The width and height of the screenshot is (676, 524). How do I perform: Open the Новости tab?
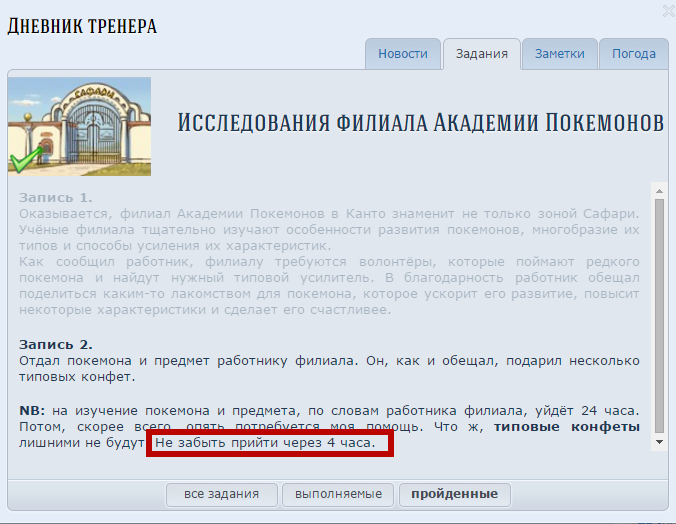tap(403, 54)
